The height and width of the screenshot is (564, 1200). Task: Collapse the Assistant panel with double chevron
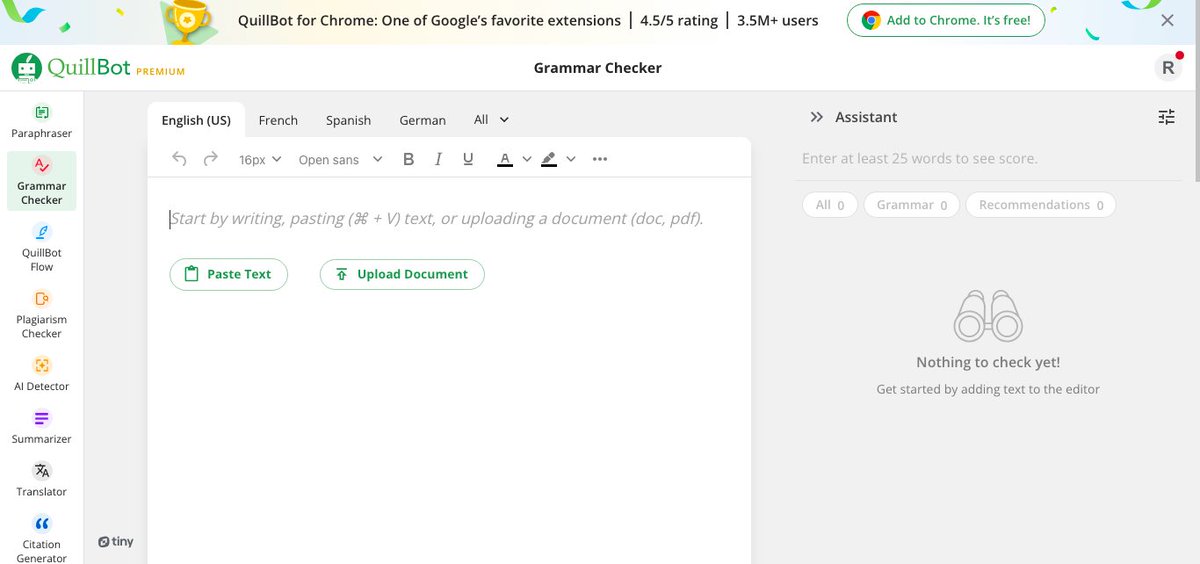point(816,117)
